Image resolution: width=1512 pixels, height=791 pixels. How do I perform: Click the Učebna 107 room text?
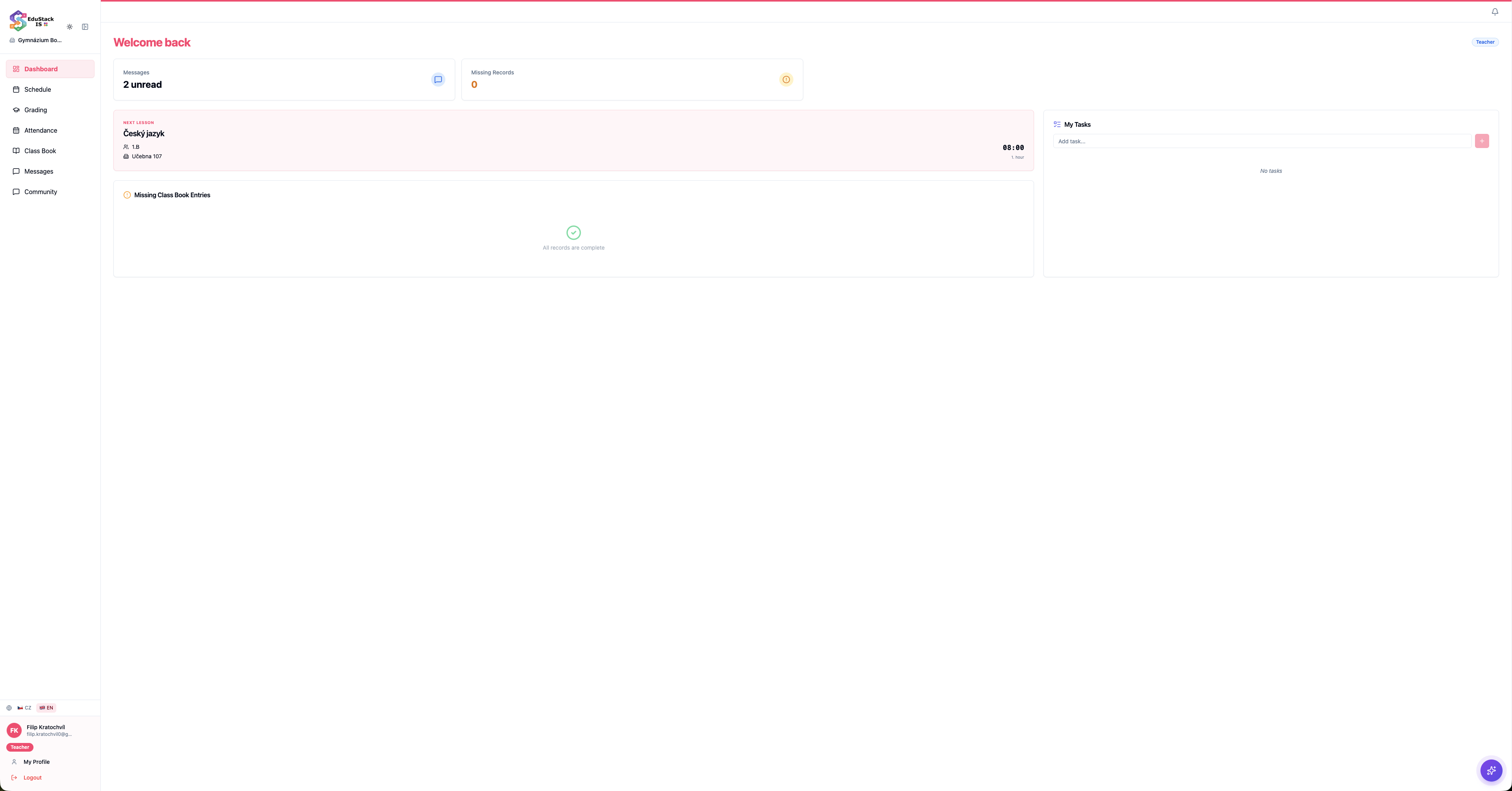pyautogui.click(x=147, y=157)
